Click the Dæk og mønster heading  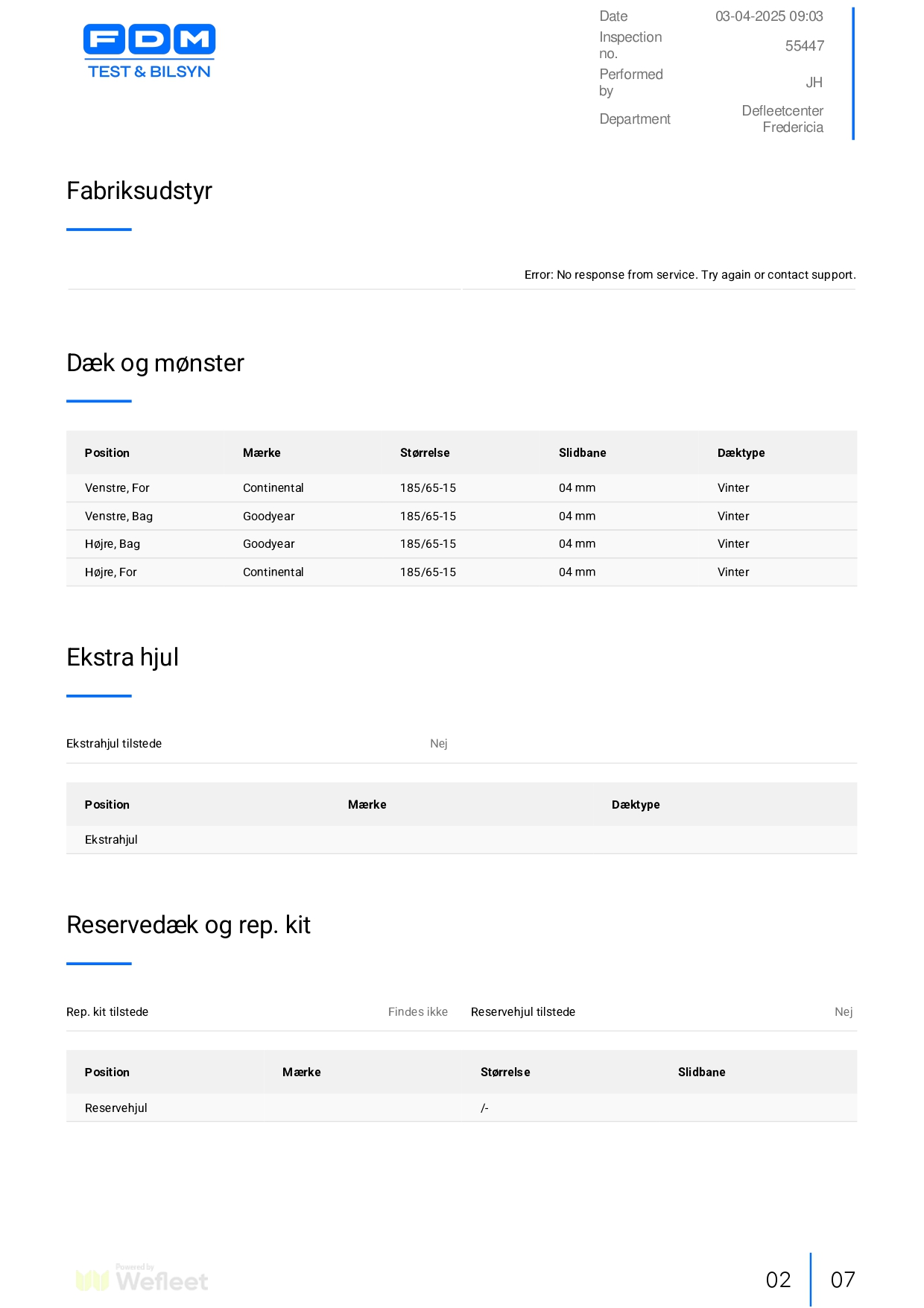click(x=155, y=363)
